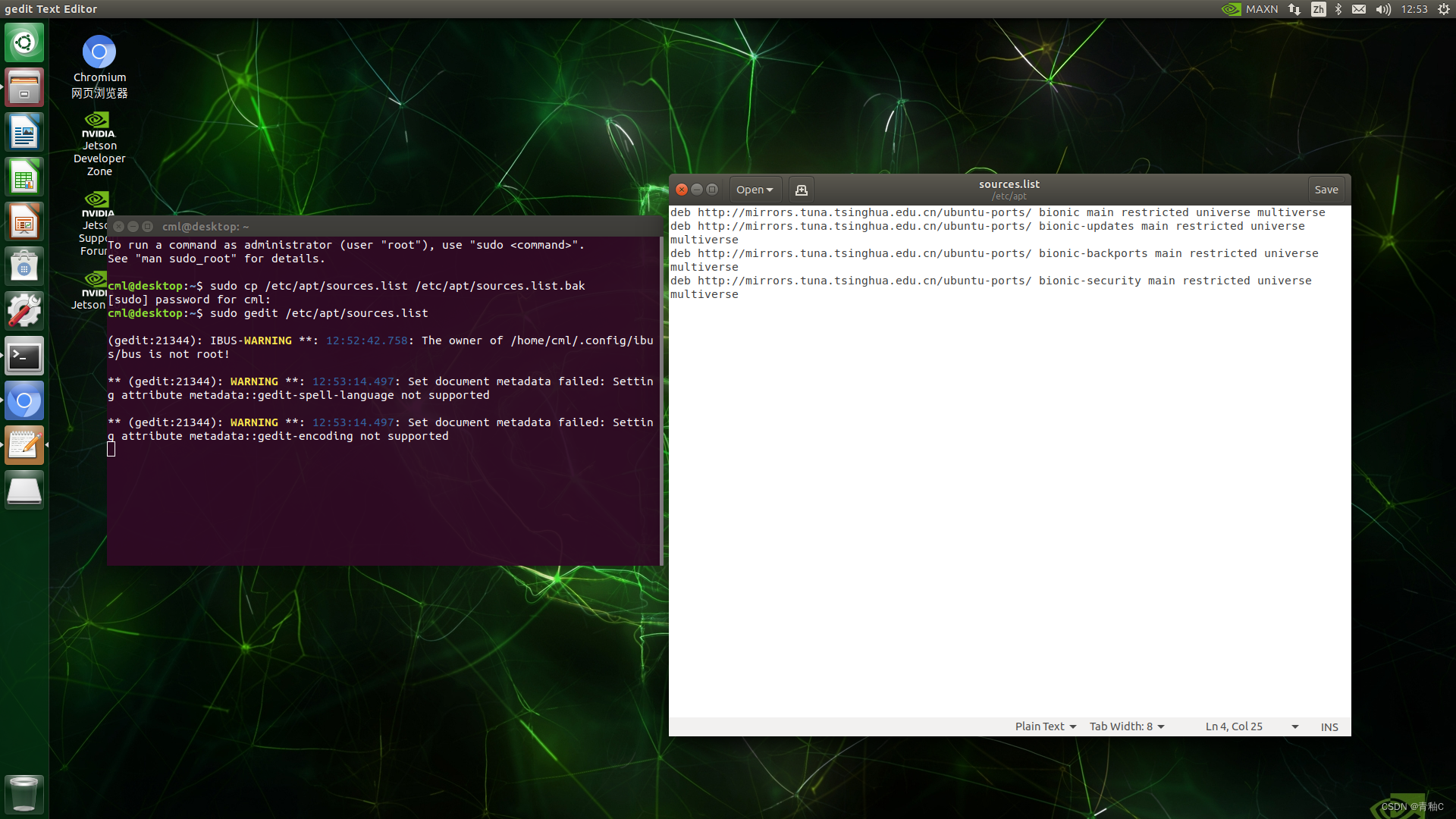Open the sound volume indicator
The height and width of the screenshot is (819, 1456).
1383,9
